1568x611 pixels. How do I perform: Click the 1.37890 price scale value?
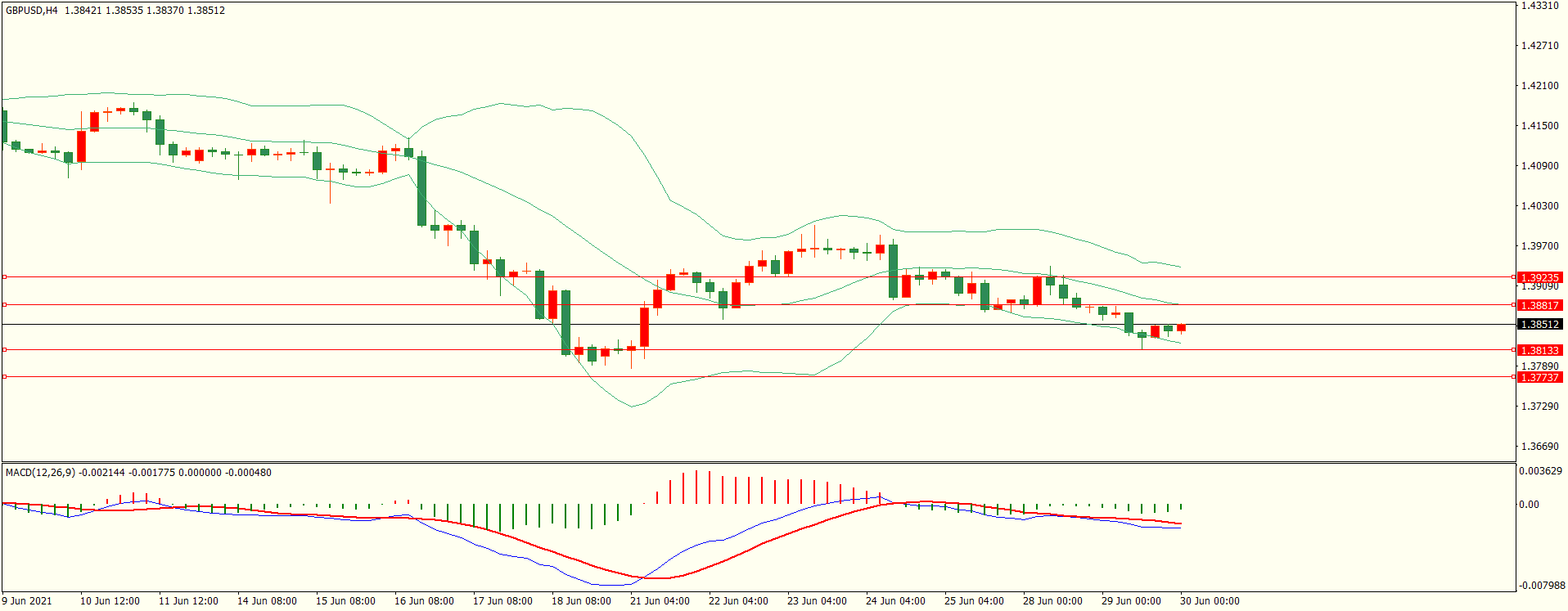point(1539,366)
